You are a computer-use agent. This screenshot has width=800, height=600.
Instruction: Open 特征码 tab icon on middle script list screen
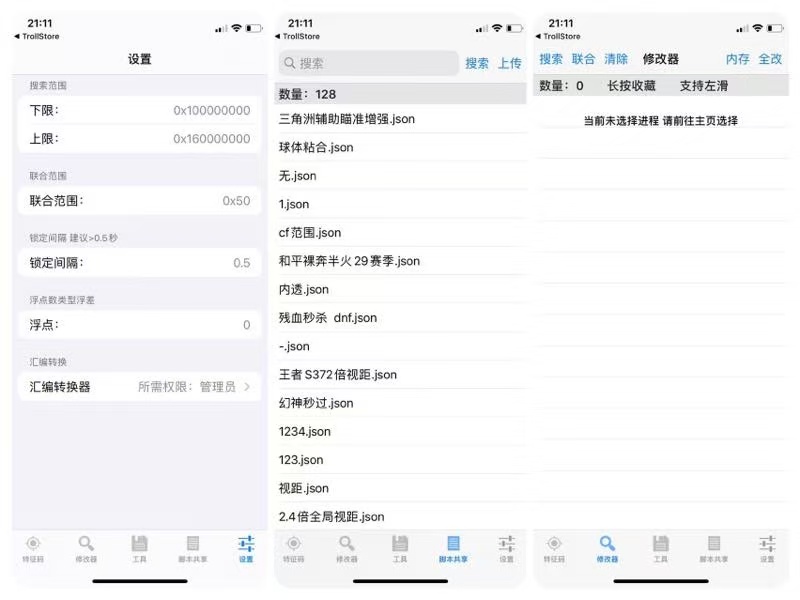tap(294, 548)
